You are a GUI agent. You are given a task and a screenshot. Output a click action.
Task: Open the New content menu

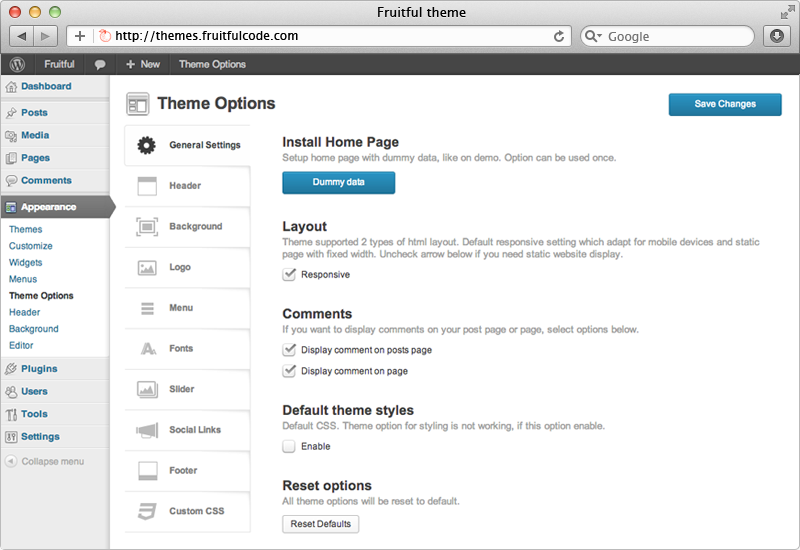click(142, 64)
